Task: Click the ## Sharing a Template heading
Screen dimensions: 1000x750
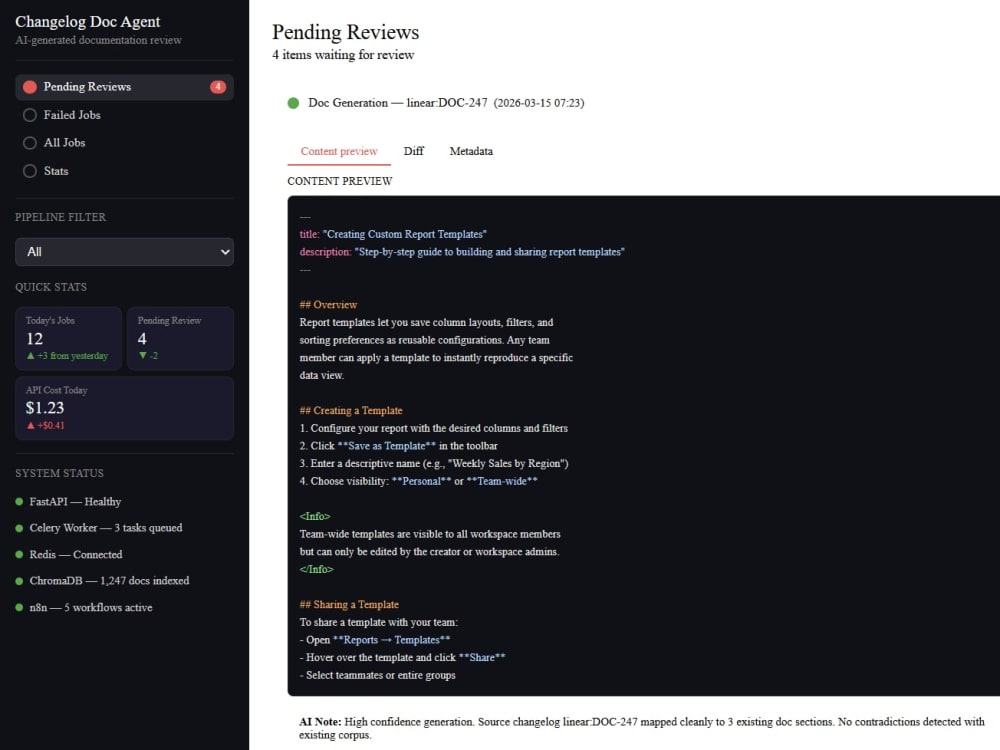Action: pyautogui.click(x=349, y=605)
